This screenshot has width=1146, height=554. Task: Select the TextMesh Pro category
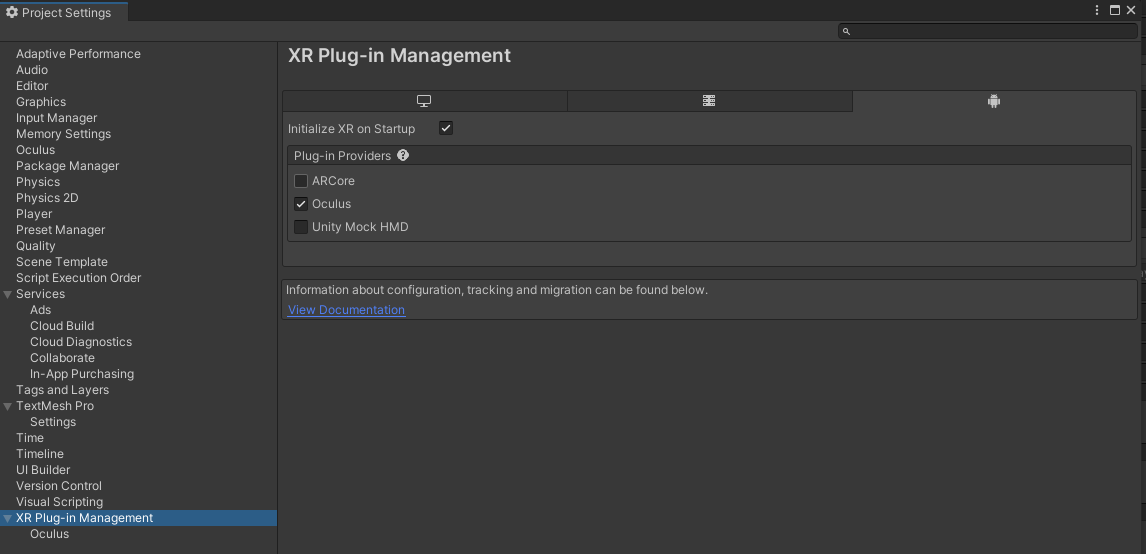point(55,406)
